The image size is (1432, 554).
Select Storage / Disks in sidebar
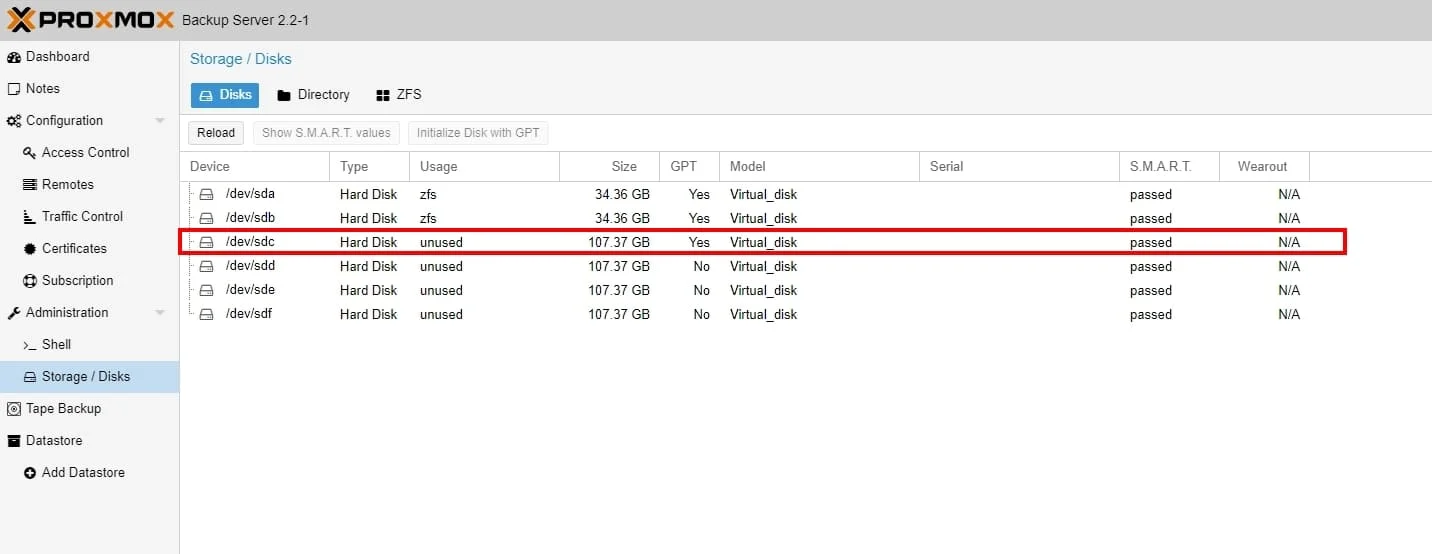point(90,377)
